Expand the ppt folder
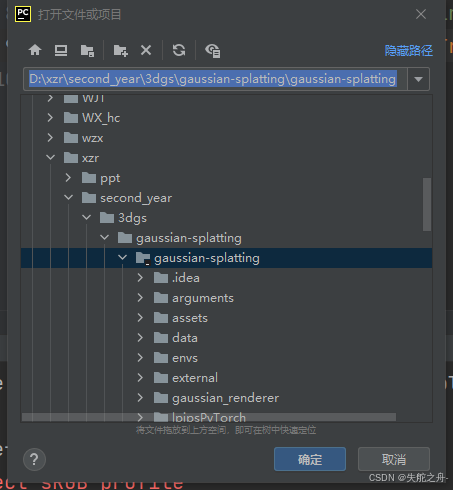The width and height of the screenshot is (453, 490). (x=68, y=178)
